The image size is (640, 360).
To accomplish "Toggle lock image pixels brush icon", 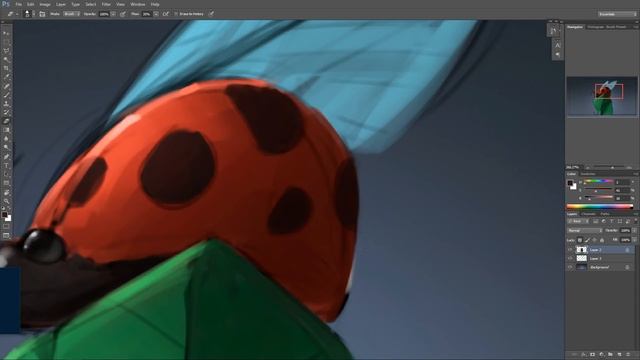I will tap(587, 240).
